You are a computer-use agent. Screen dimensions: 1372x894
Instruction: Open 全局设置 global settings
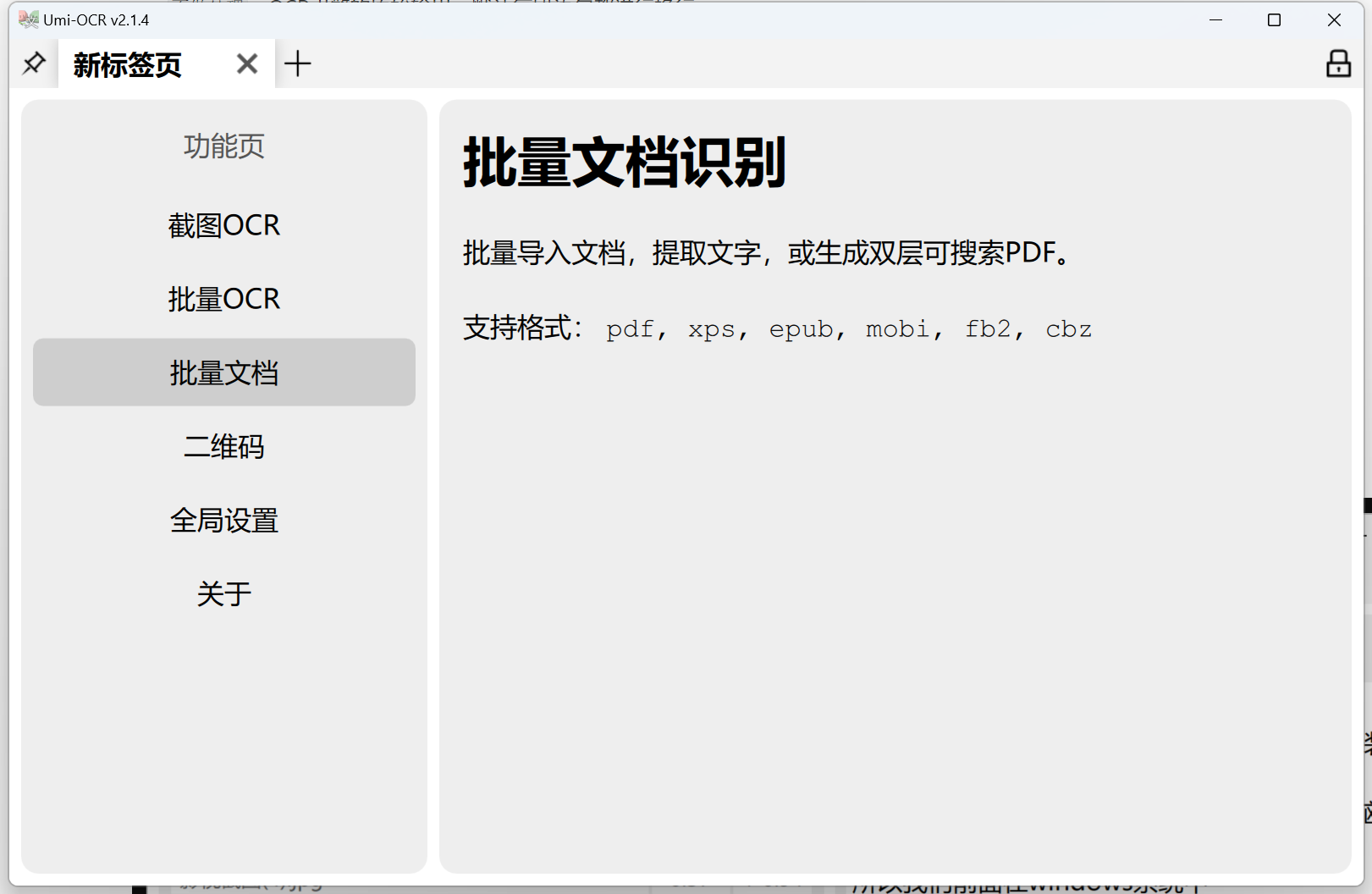pyautogui.click(x=224, y=520)
